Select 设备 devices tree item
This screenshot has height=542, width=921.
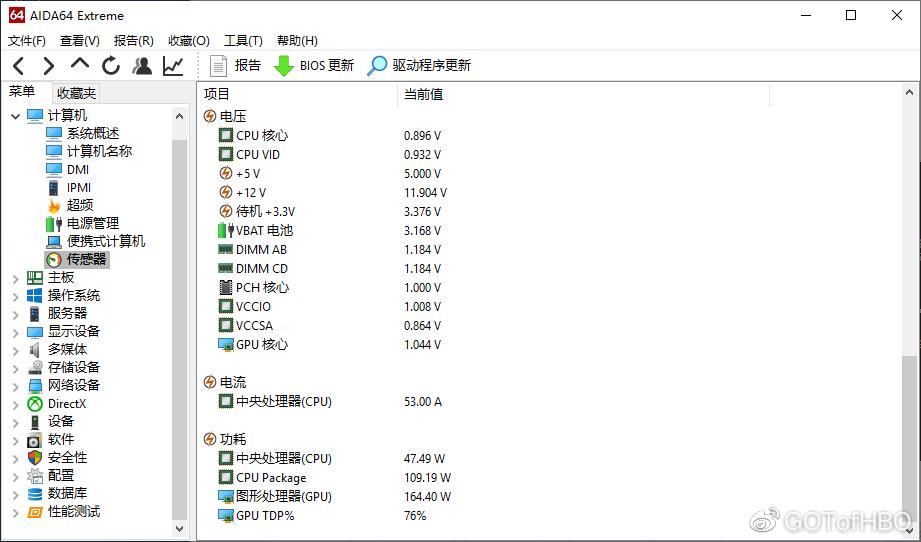[x=60, y=421]
